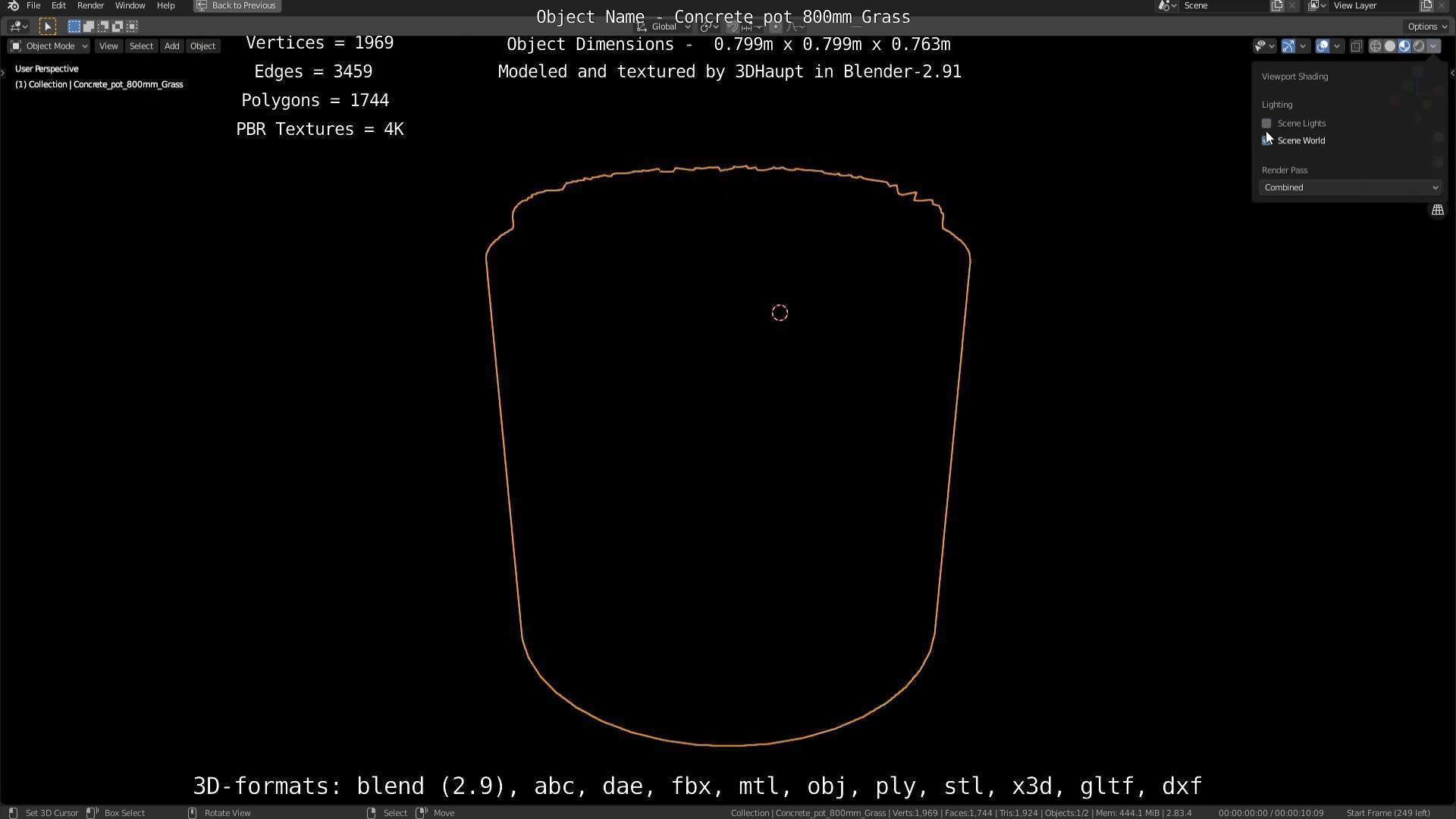Toggle viewport overlays icon
Screen dimensions: 1456x819
pyautogui.click(x=1322, y=46)
